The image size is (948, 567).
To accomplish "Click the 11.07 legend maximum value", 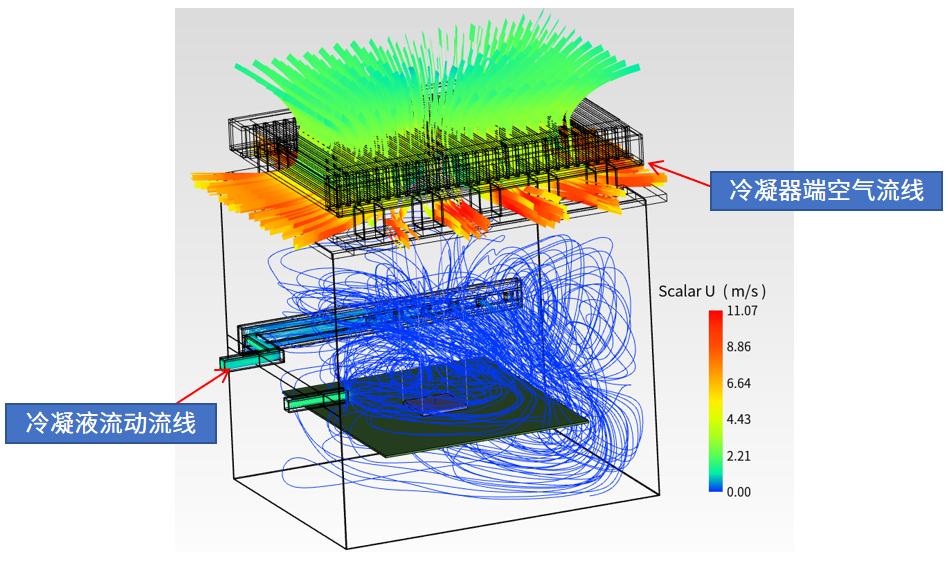I will coord(742,311).
